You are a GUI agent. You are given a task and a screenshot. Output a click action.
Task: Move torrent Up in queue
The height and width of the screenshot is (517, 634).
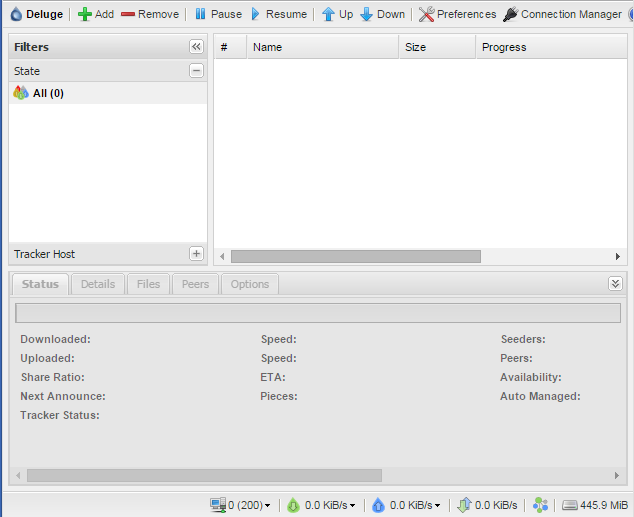[337, 14]
